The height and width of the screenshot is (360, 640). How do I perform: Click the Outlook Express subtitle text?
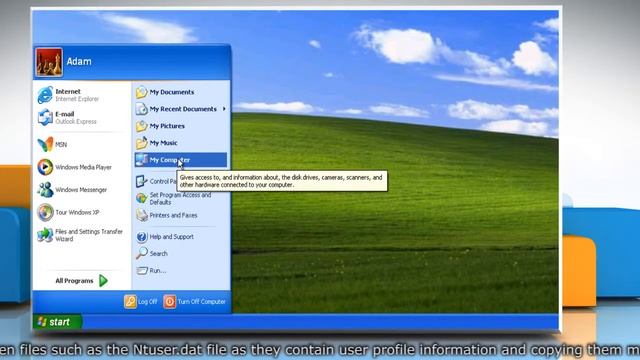pos(76,122)
